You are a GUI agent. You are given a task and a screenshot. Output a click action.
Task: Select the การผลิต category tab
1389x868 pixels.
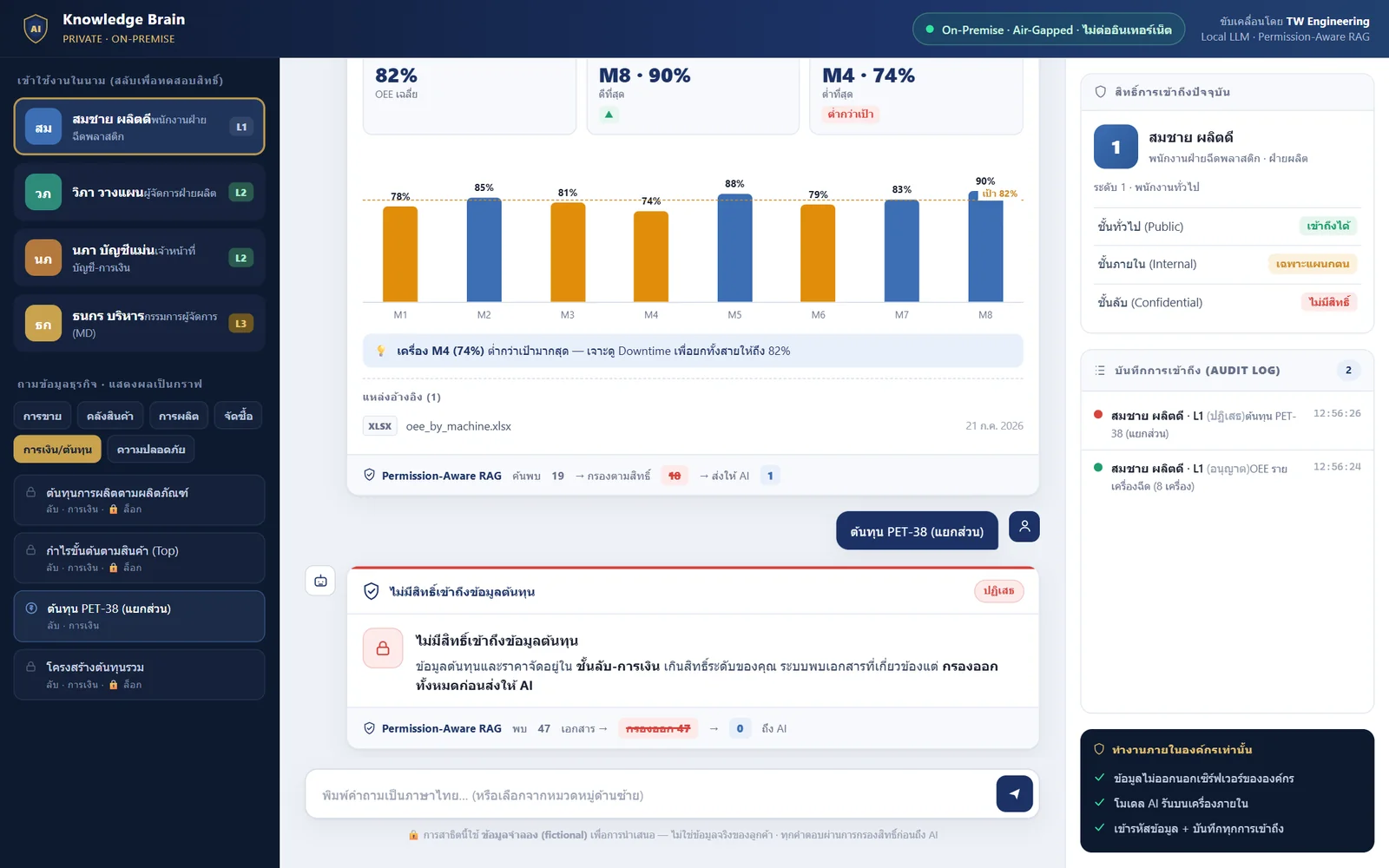tap(179, 416)
